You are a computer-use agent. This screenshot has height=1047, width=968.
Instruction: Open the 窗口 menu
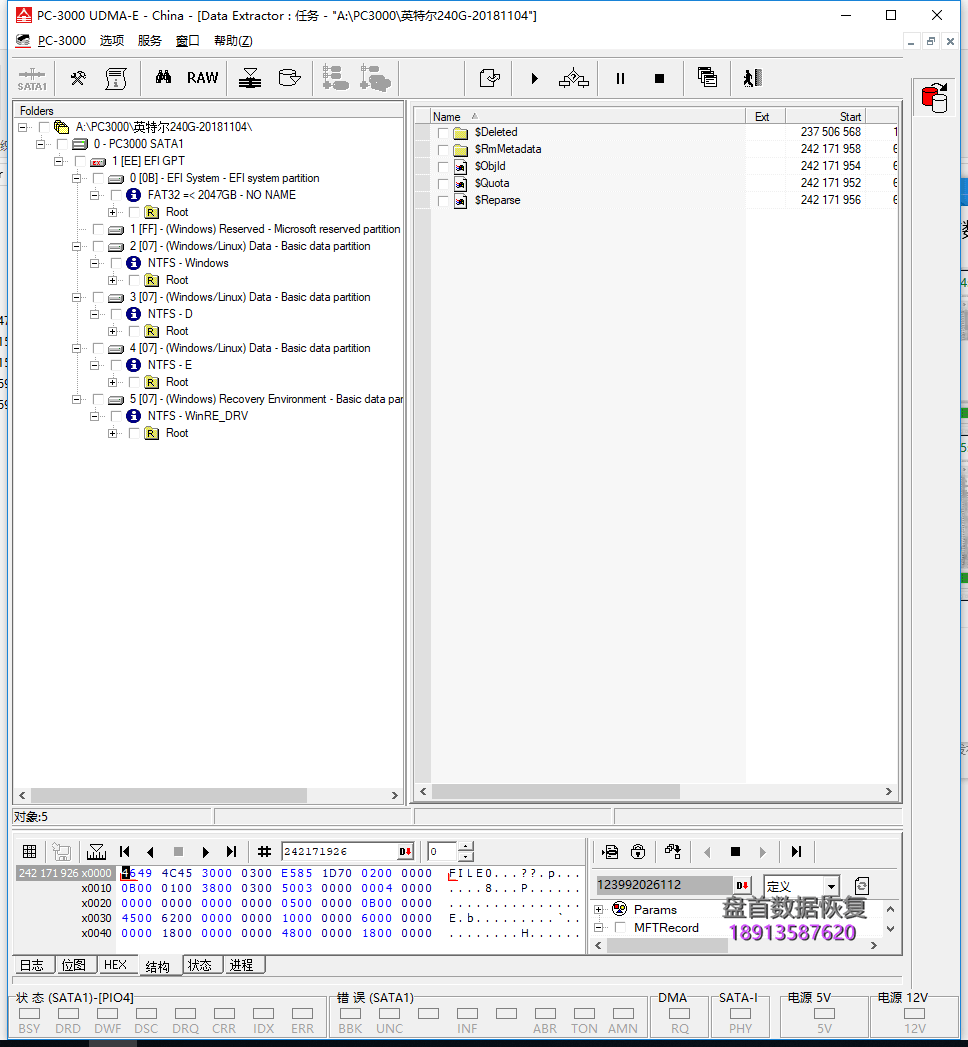click(188, 41)
